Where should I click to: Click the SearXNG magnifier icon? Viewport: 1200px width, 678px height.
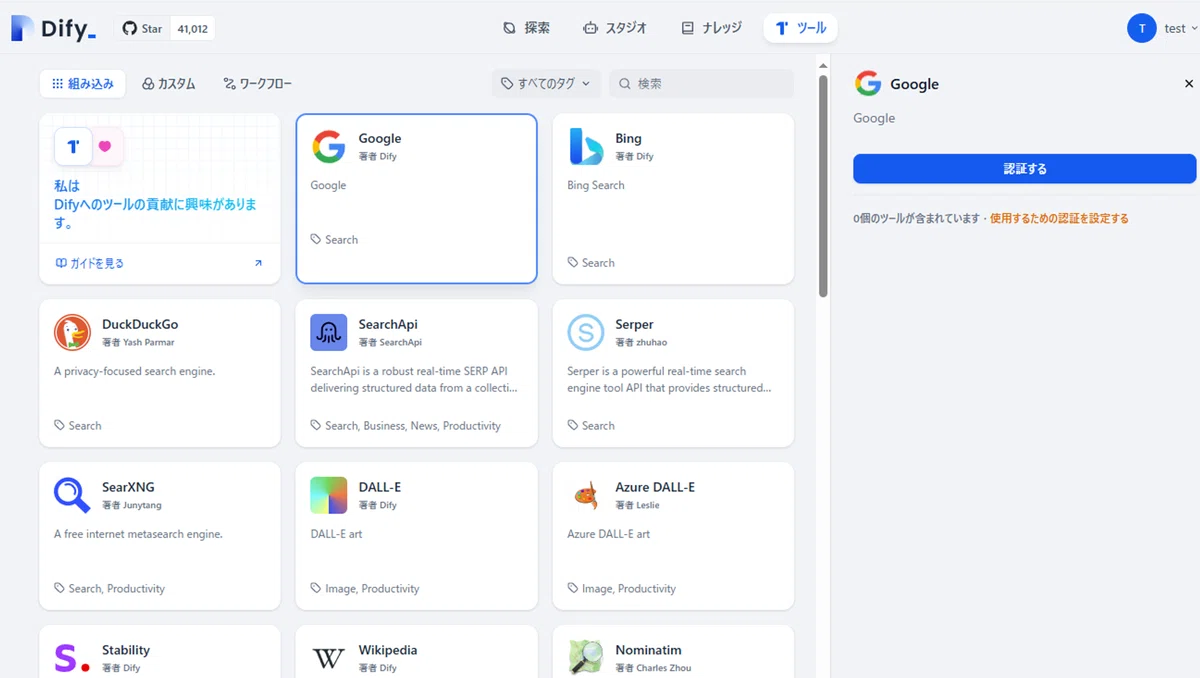tap(72, 495)
